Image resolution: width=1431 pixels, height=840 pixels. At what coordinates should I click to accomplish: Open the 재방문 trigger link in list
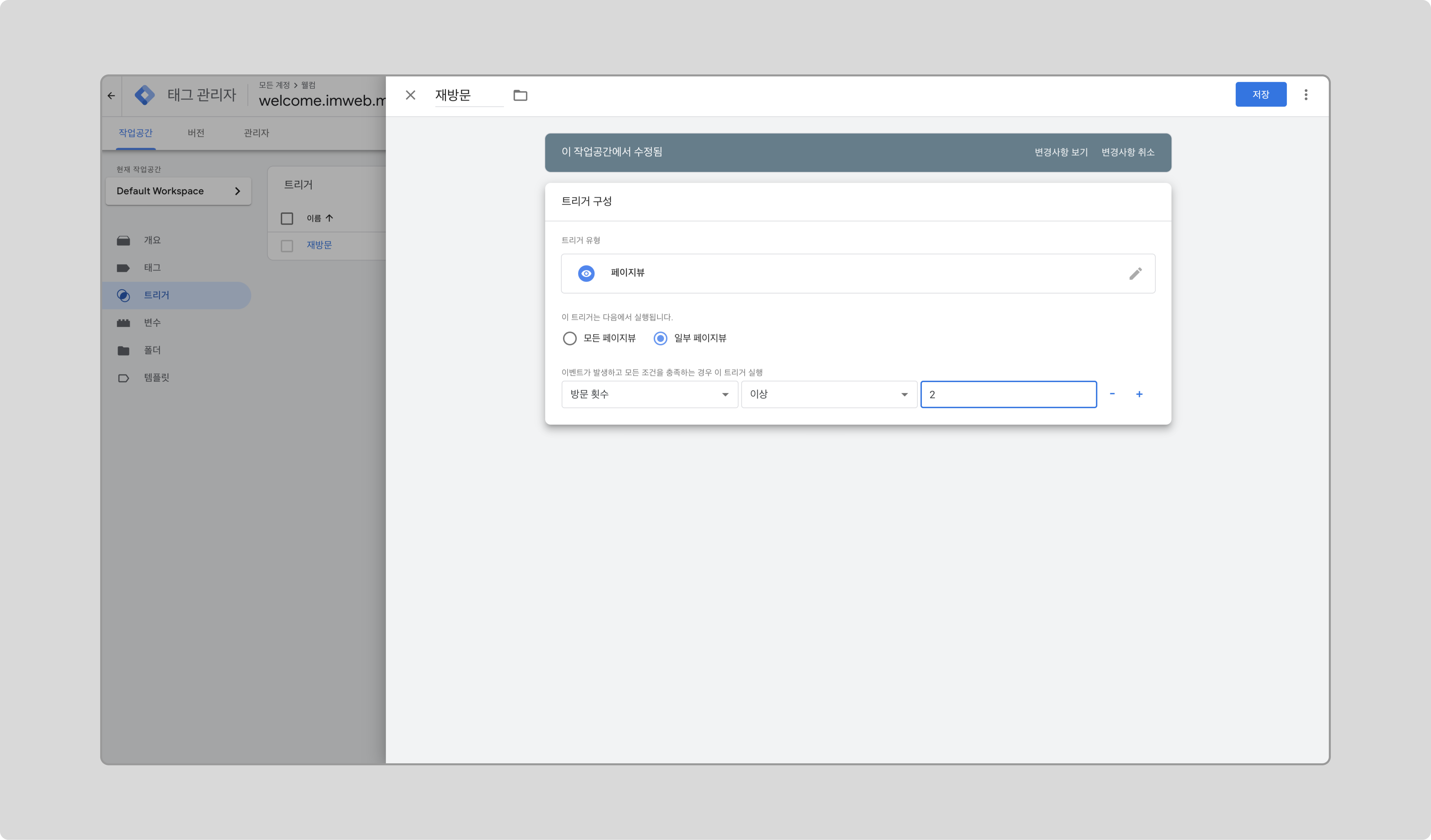click(319, 245)
